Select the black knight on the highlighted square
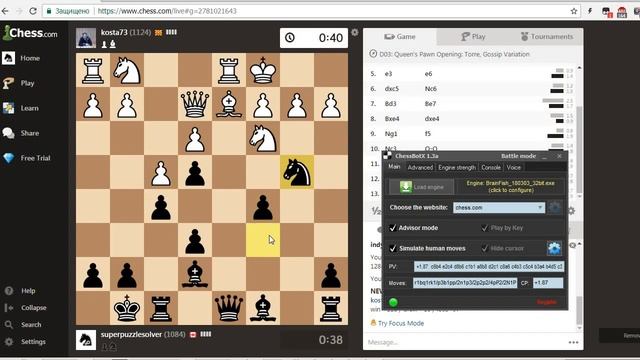 (x=297, y=172)
